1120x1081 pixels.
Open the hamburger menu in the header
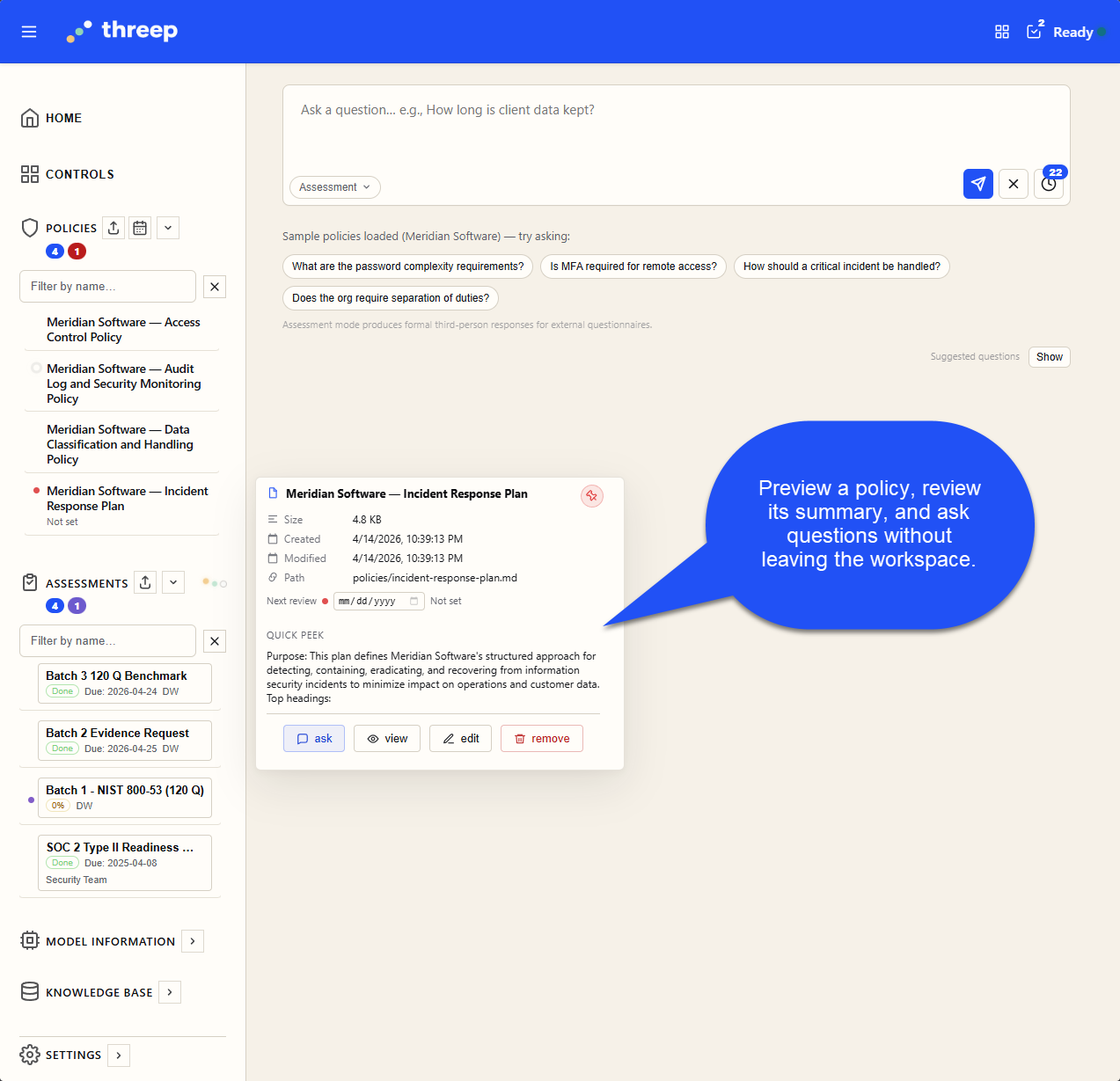(x=28, y=32)
